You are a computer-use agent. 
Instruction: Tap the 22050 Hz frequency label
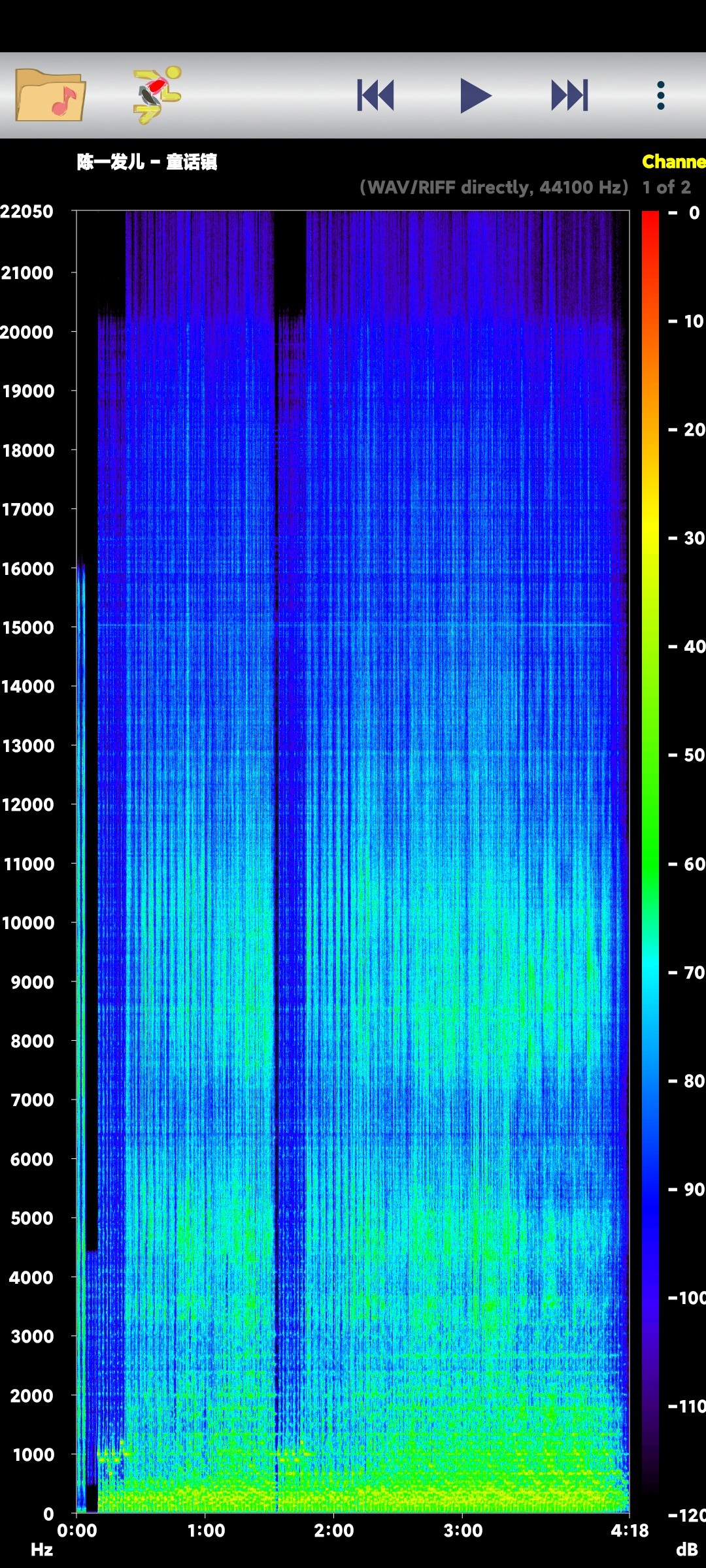pos(27,212)
